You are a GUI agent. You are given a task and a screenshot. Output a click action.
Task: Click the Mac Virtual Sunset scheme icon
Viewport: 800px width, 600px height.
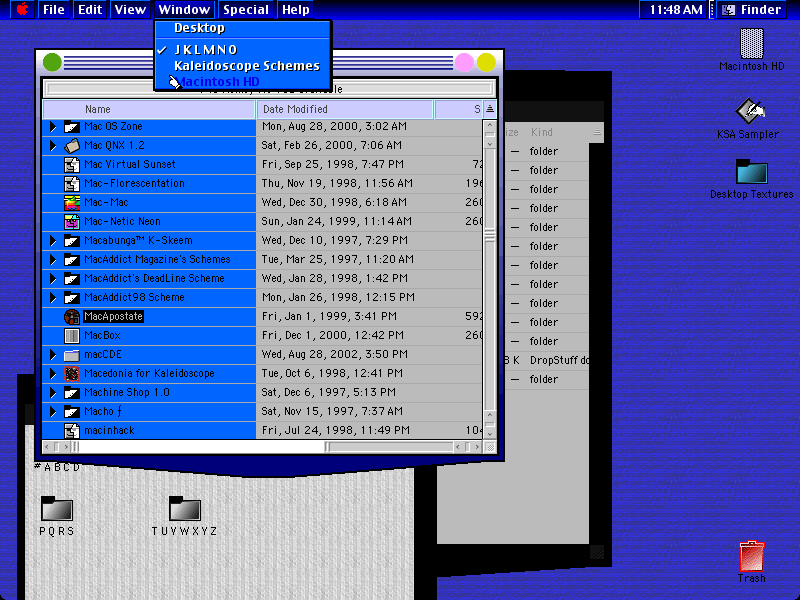coord(72,164)
